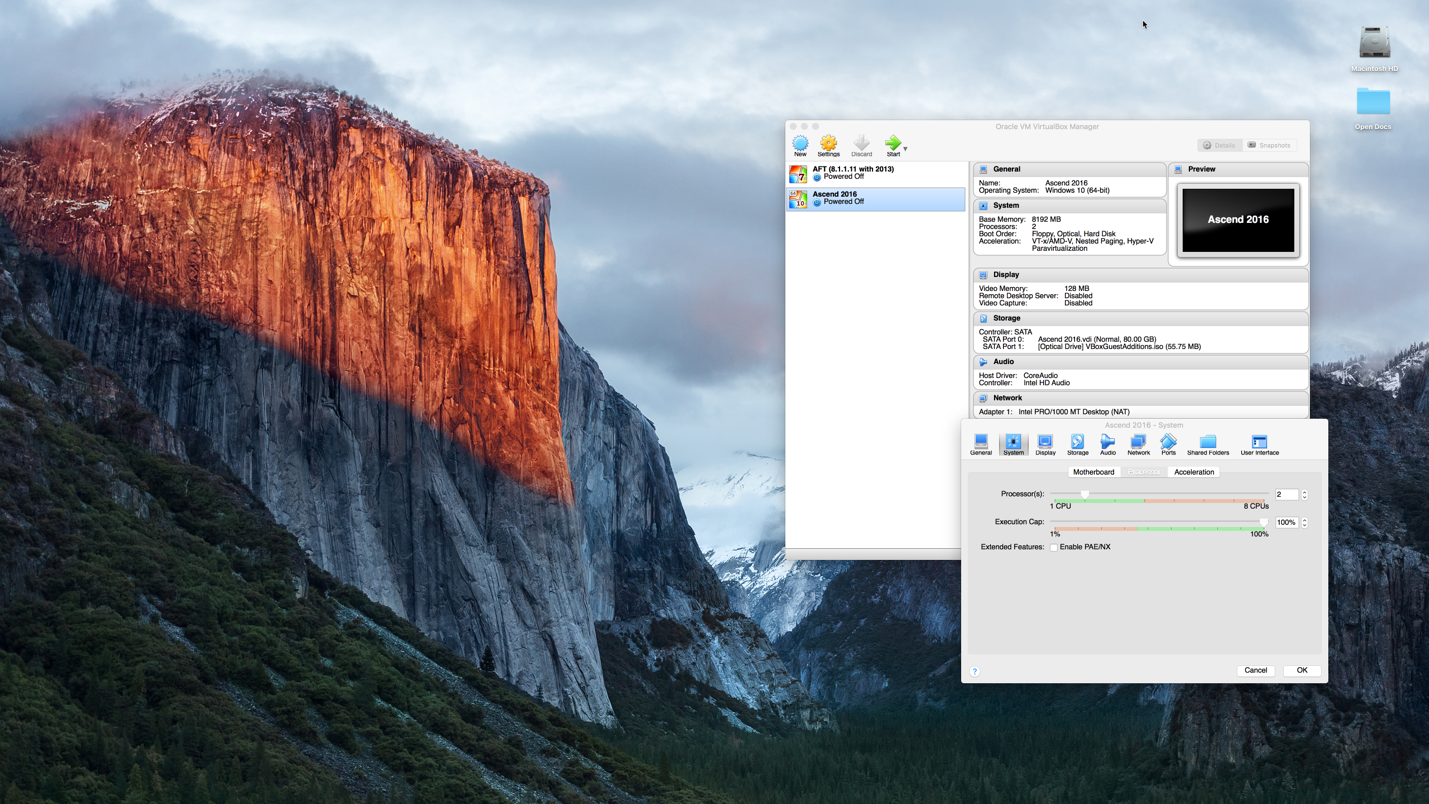1429x804 pixels.
Task: Click 'Intel HD Audio' controller value
Action: tap(1046, 383)
